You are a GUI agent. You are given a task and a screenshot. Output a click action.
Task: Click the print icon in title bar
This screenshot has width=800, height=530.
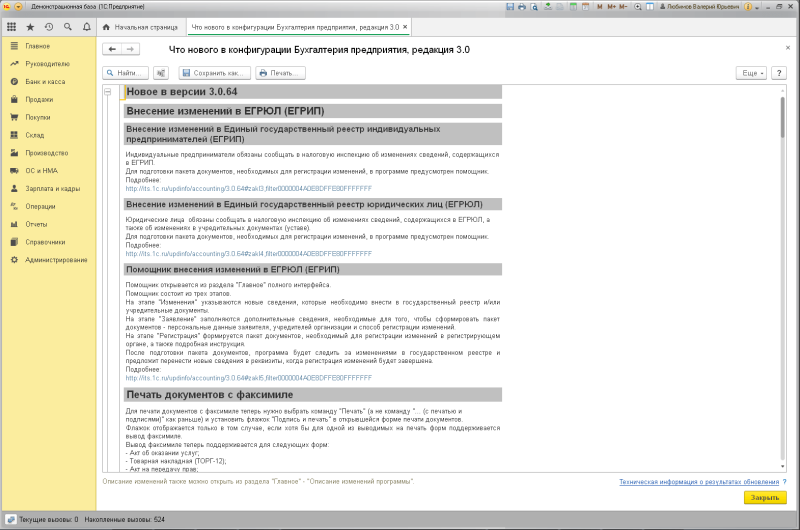521,7
